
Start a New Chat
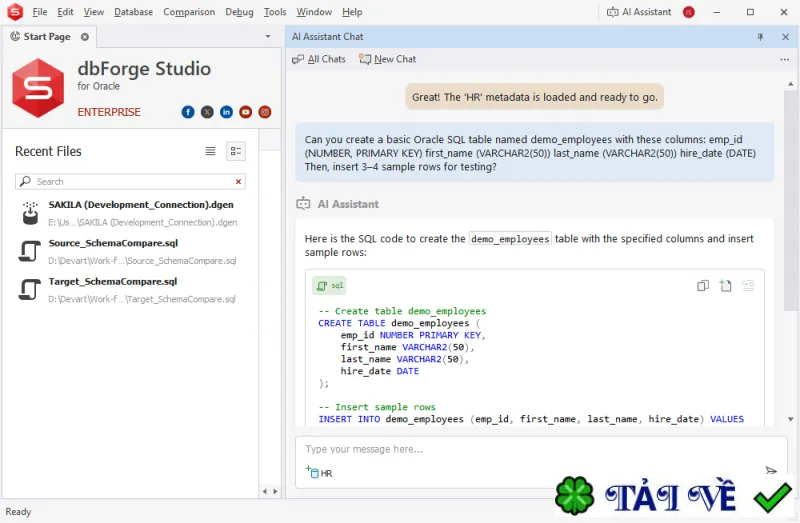[x=387, y=59]
